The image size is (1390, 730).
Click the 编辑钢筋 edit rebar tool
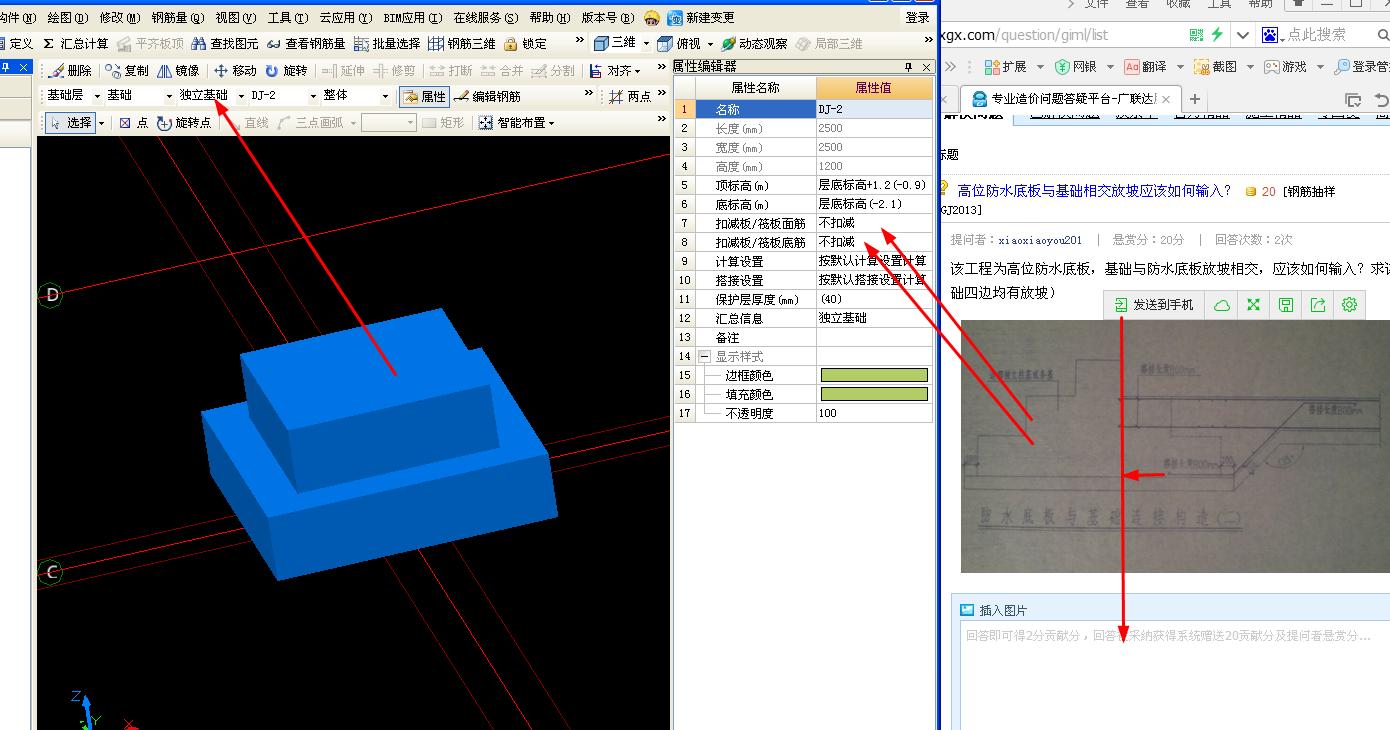(487, 97)
